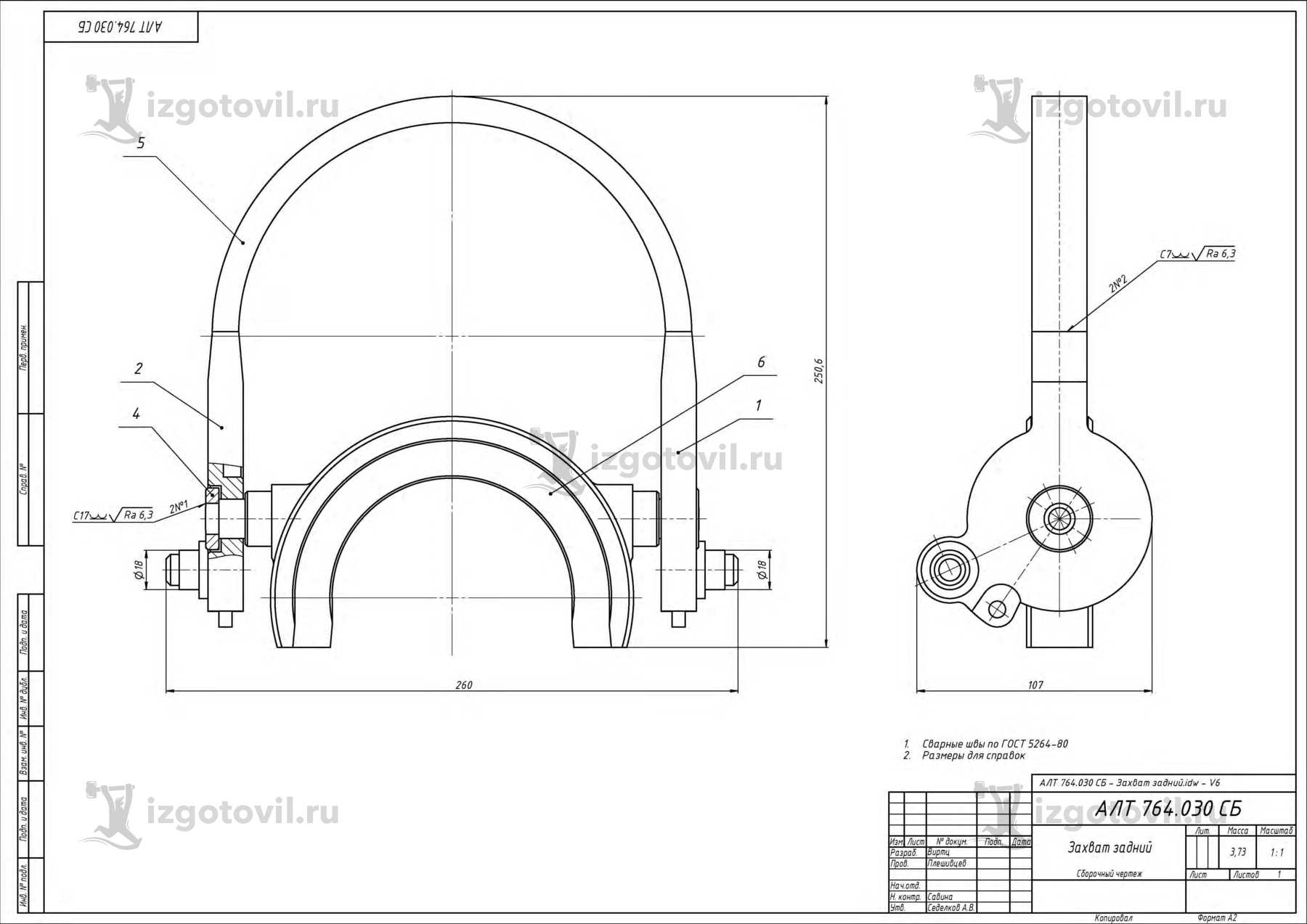This screenshot has width=1307, height=924.
Task: Select the Сборочный чертеж label
Action: 1109,874
